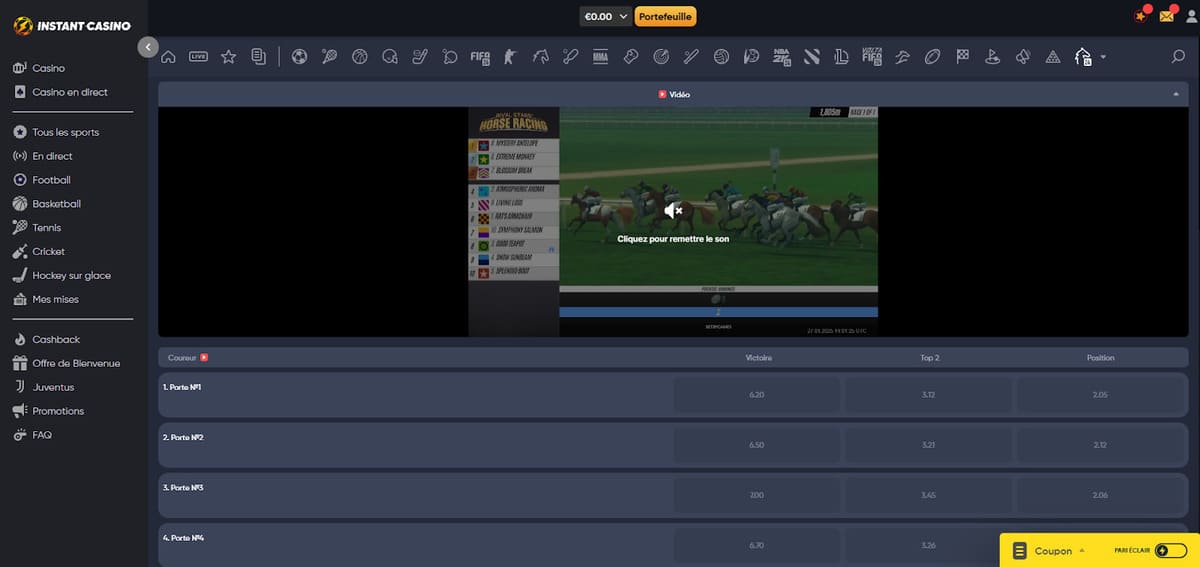Screen dimensions: 1200x567
Task: Select the NBA 2K icon
Action: tap(781, 57)
